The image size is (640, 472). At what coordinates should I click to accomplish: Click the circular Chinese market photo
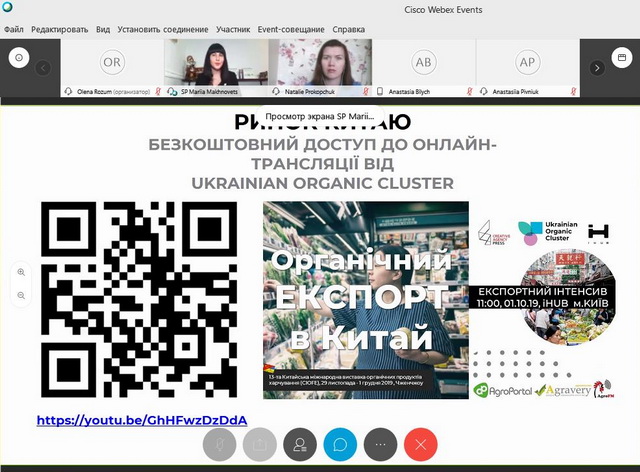(x=569, y=296)
